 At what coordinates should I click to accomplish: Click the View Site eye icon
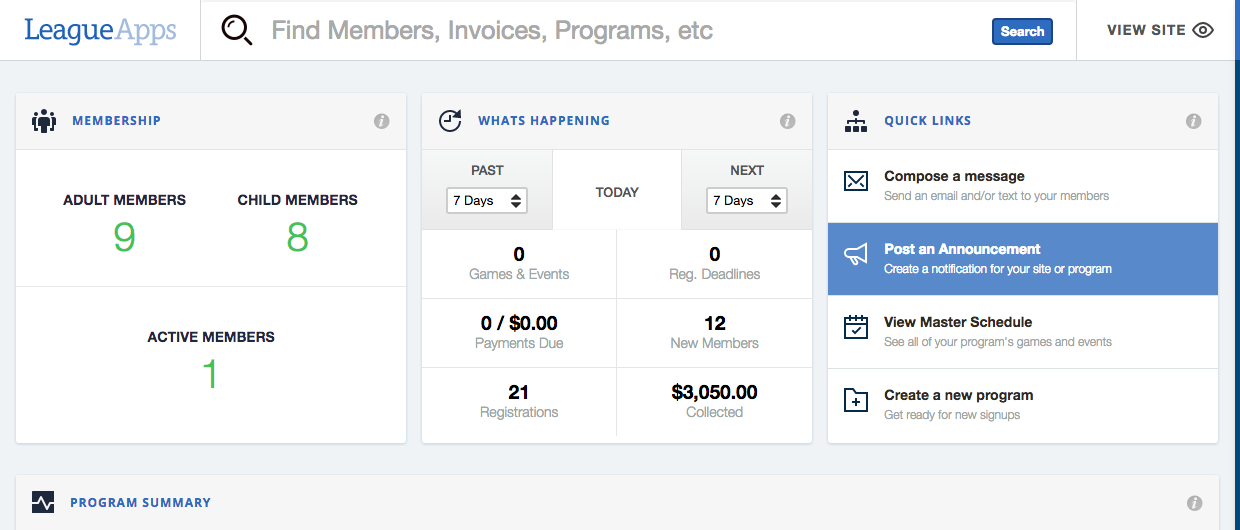[1203, 30]
